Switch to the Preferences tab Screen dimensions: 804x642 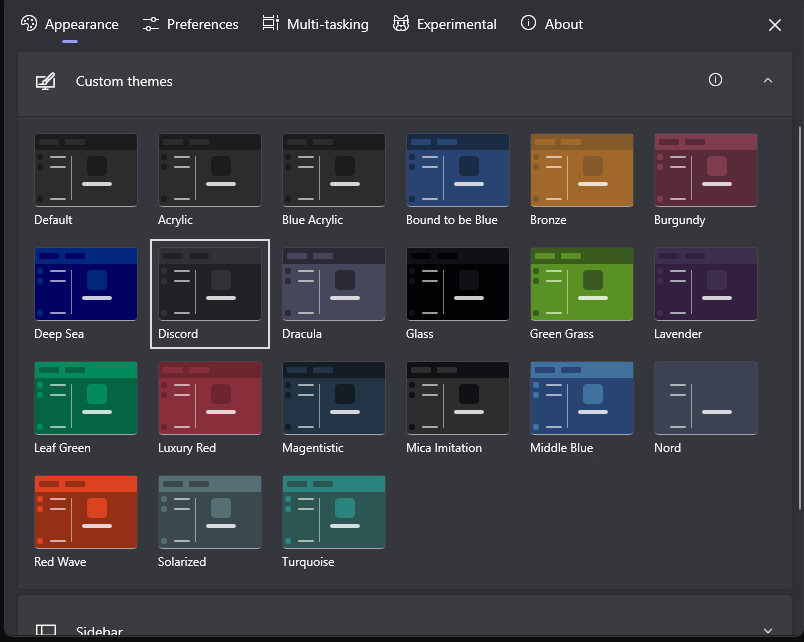[x=190, y=24]
